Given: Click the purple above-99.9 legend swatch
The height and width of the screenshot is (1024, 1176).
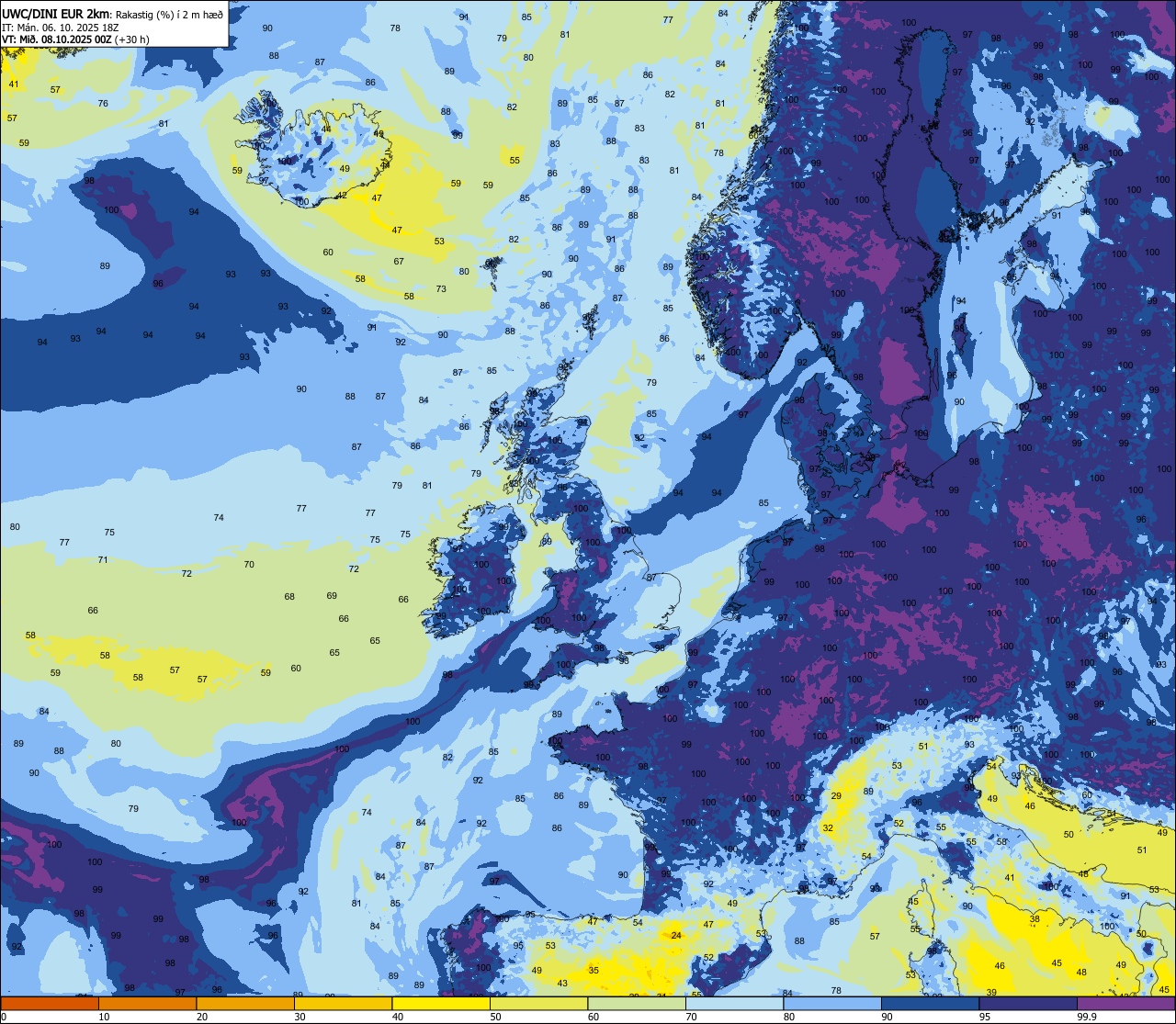Looking at the screenshot, I should point(1125,1003).
